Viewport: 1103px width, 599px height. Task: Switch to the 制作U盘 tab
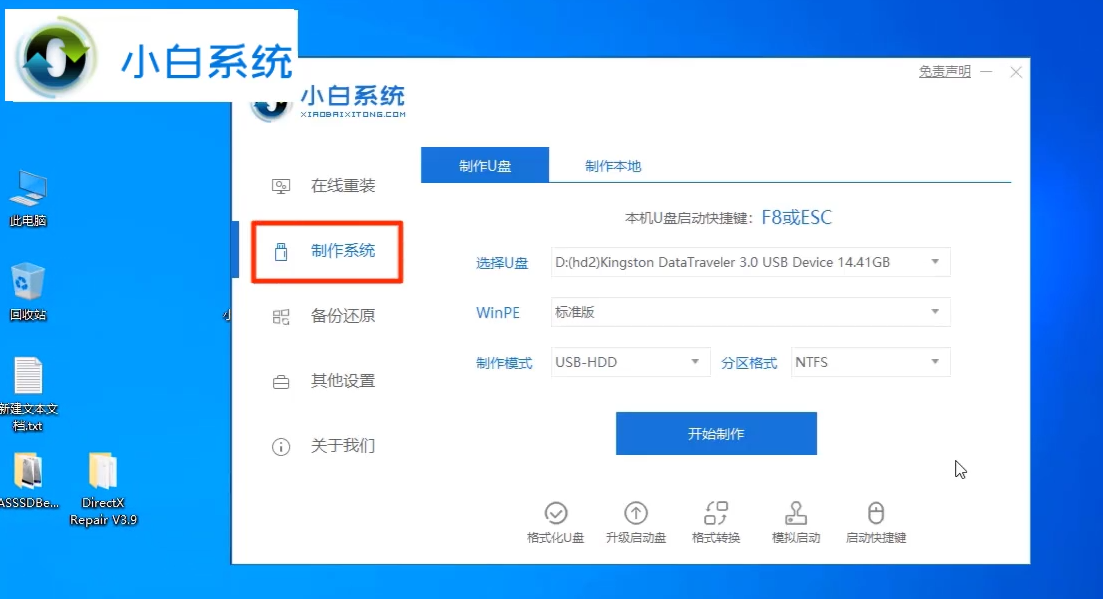(x=485, y=165)
